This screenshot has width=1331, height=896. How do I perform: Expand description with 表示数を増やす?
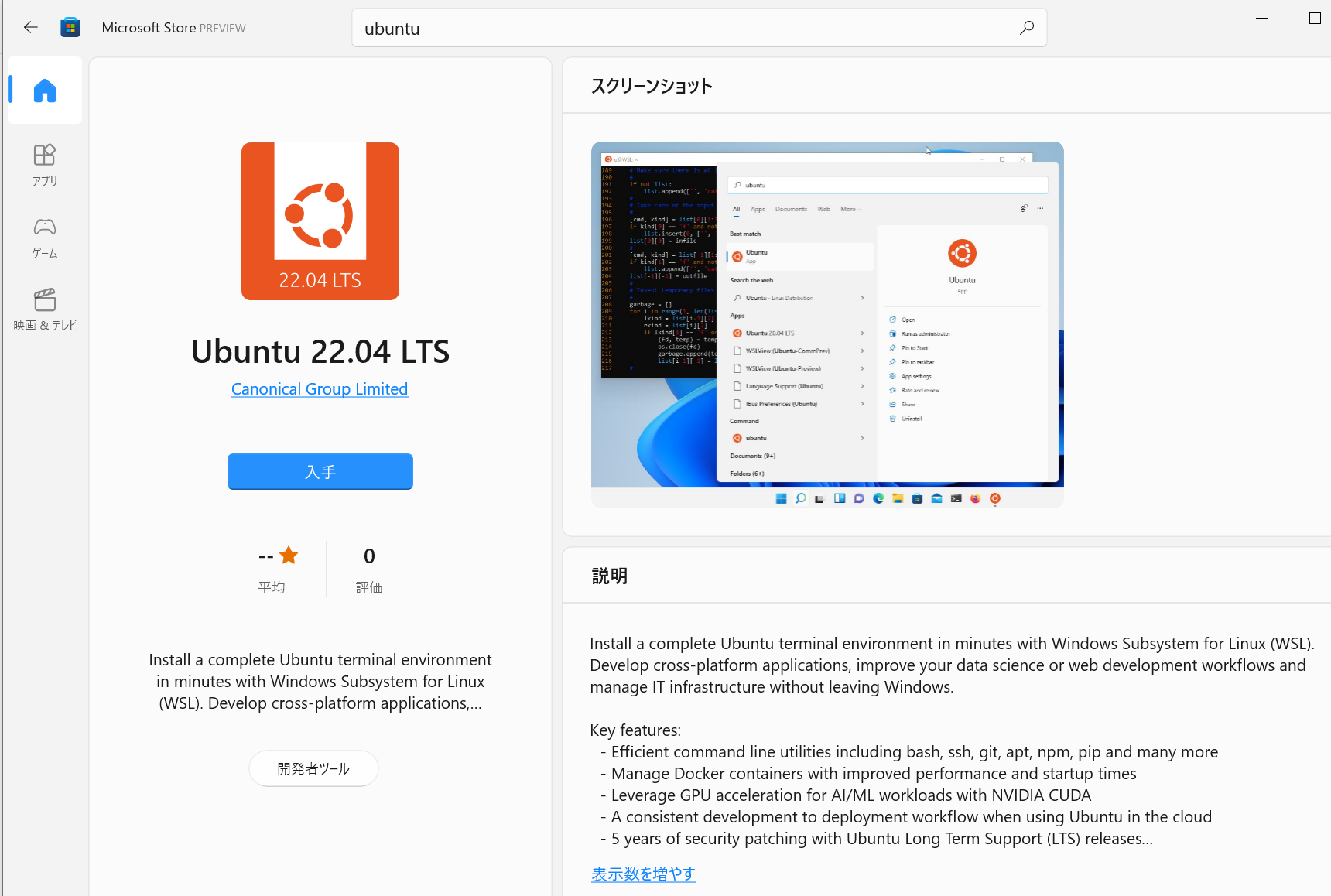point(642,874)
